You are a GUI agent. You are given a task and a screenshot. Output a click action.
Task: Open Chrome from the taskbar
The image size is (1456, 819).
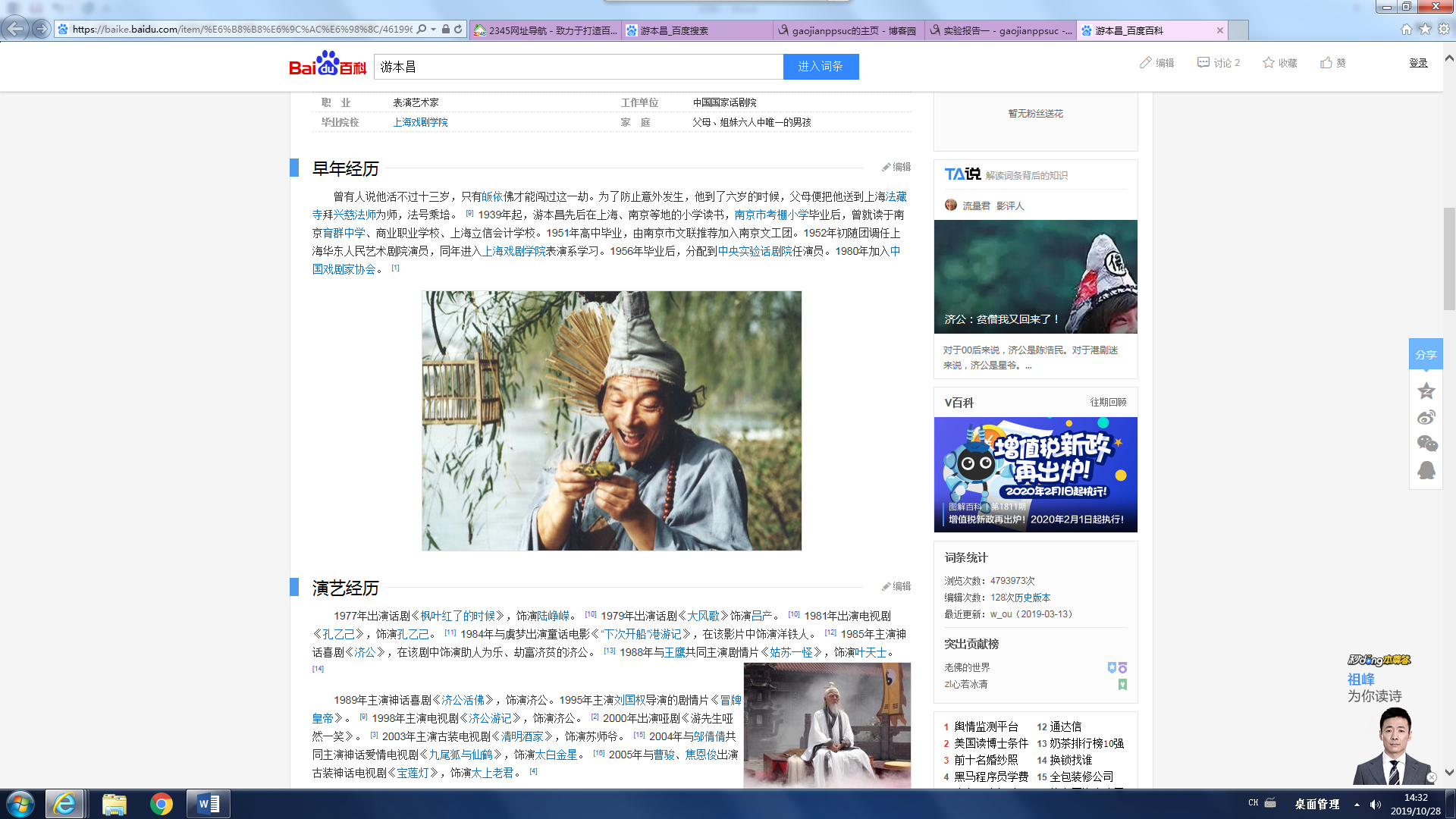[161, 804]
